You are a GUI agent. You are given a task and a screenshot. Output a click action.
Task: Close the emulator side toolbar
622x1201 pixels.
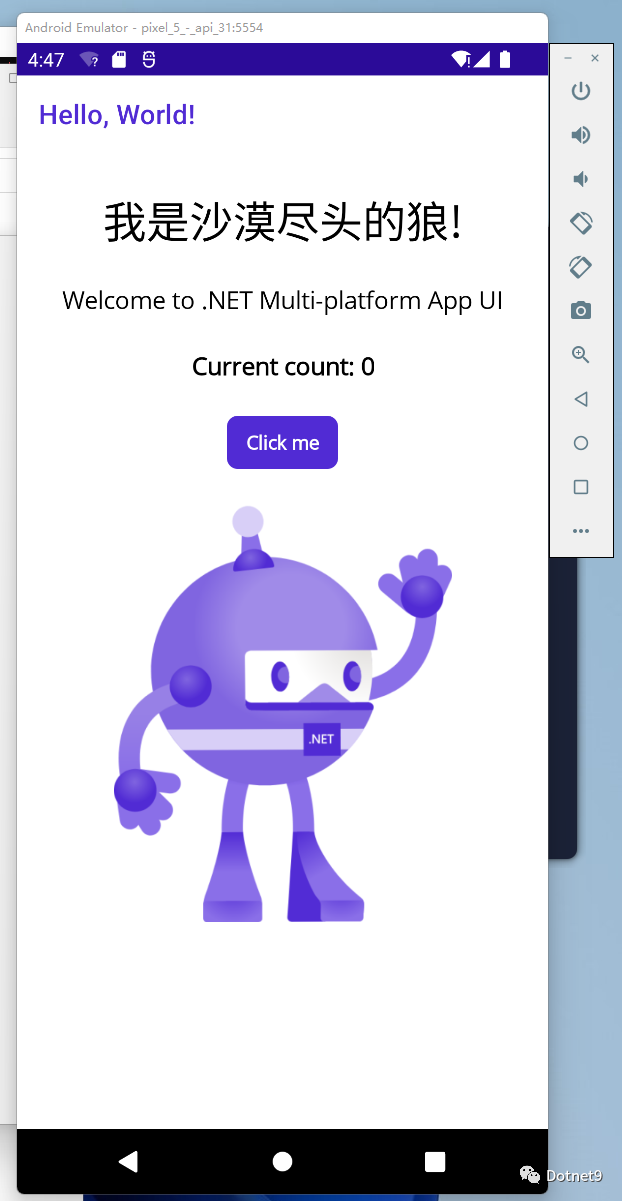tap(595, 58)
